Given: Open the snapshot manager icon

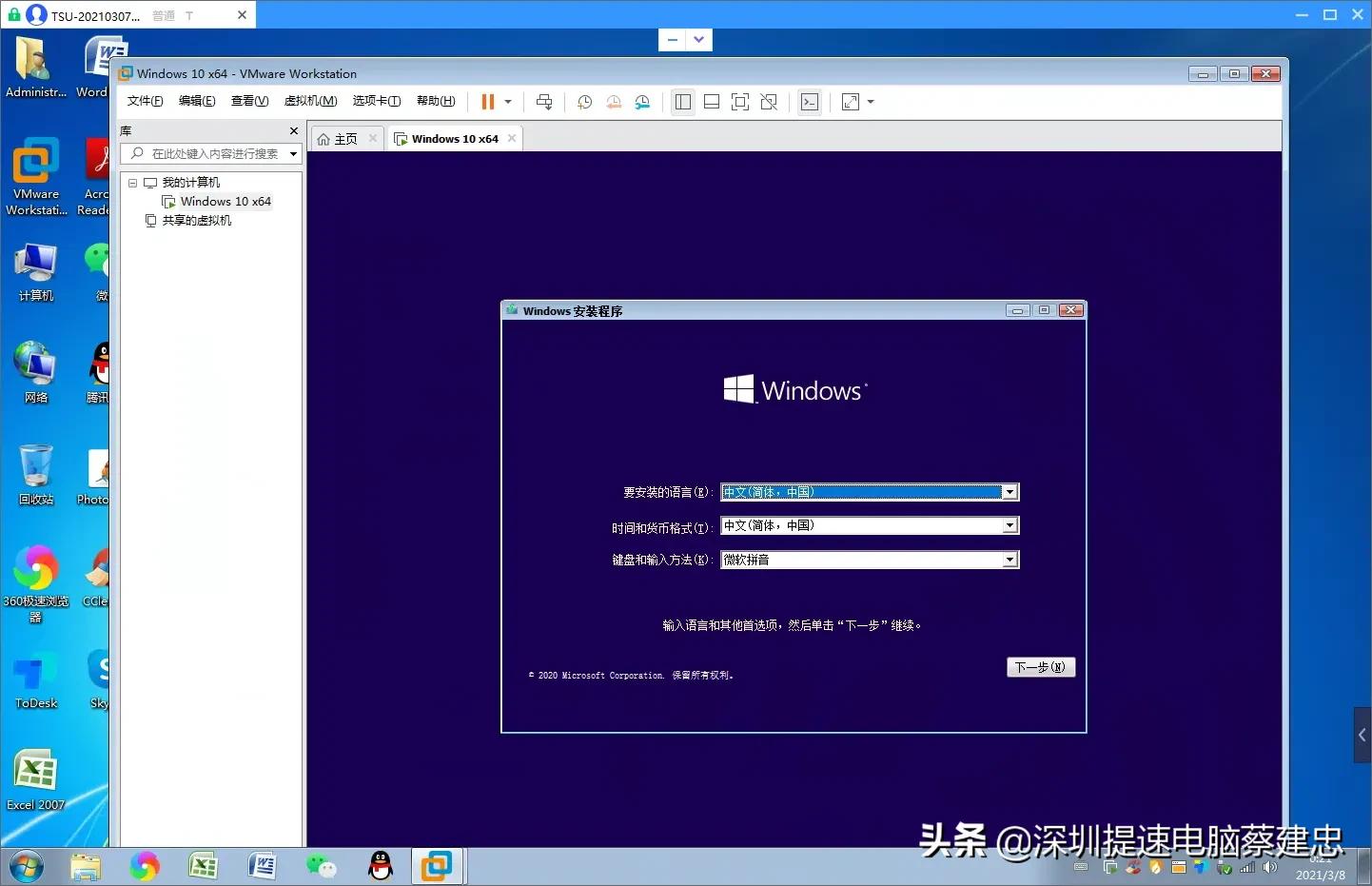Looking at the screenshot, I should point(643,102).
